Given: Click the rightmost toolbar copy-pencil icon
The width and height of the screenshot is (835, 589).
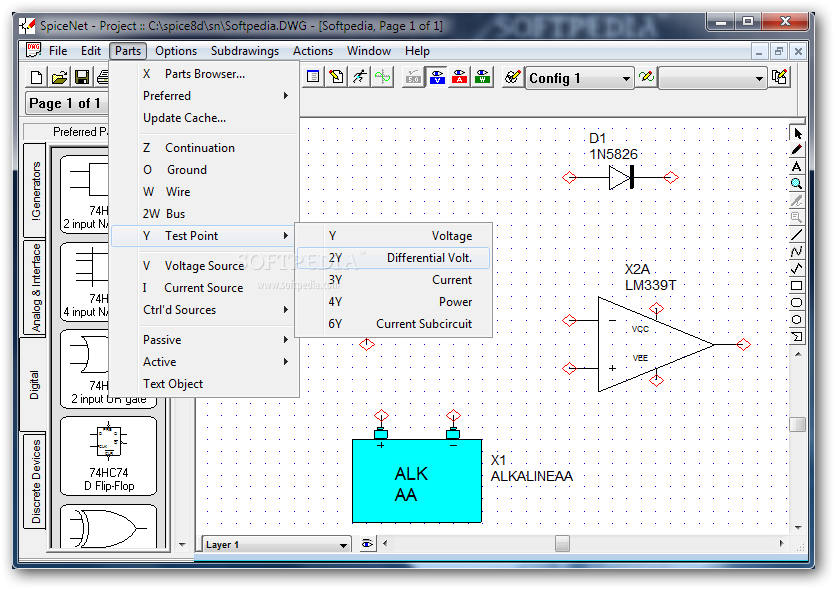Looking at the screenshot, I should pyautogui.click(x=780, y=77).
